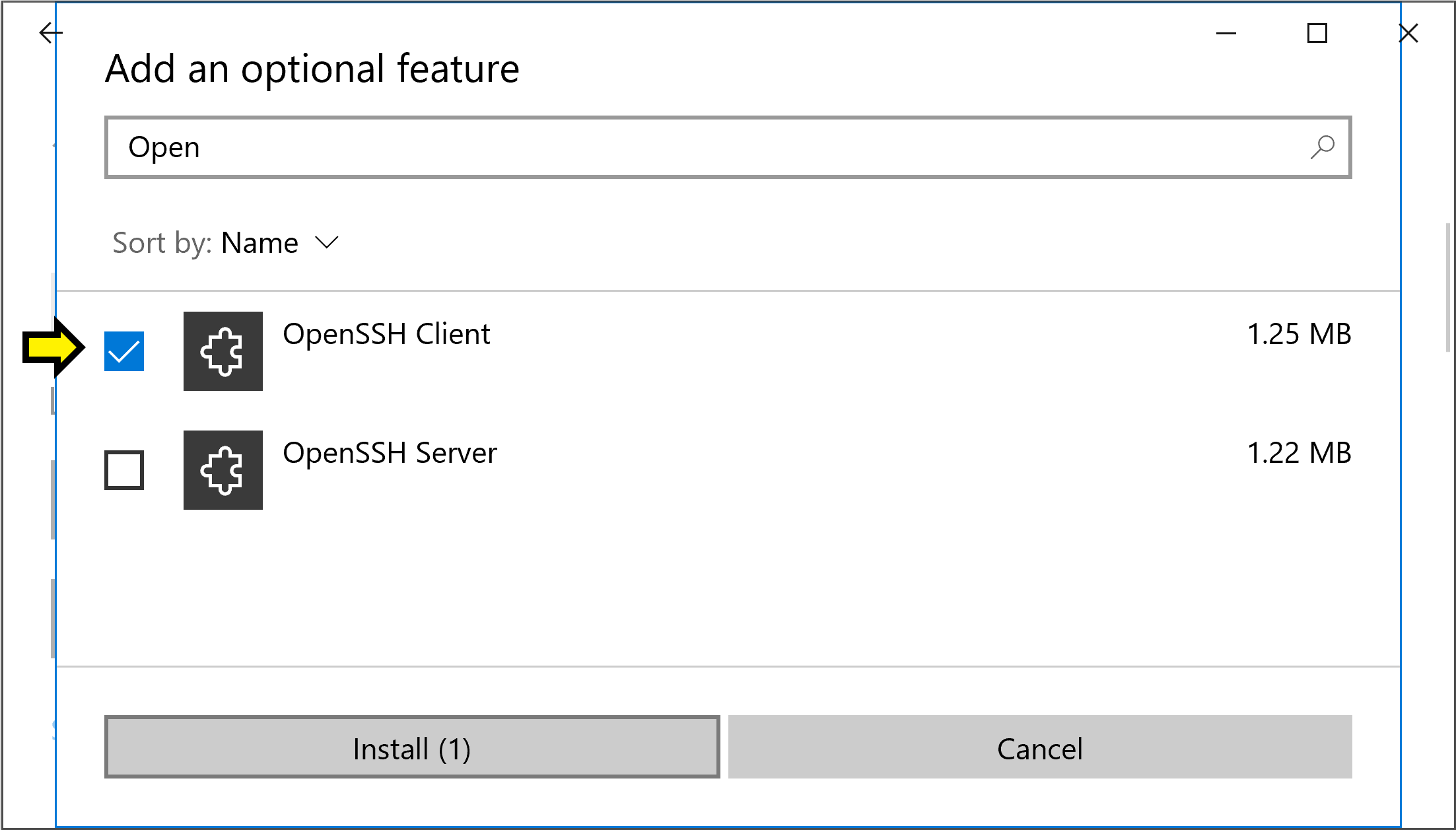The image size is (1456, 830).
Task: Click the Install (1) button
Action: [413, 747]
